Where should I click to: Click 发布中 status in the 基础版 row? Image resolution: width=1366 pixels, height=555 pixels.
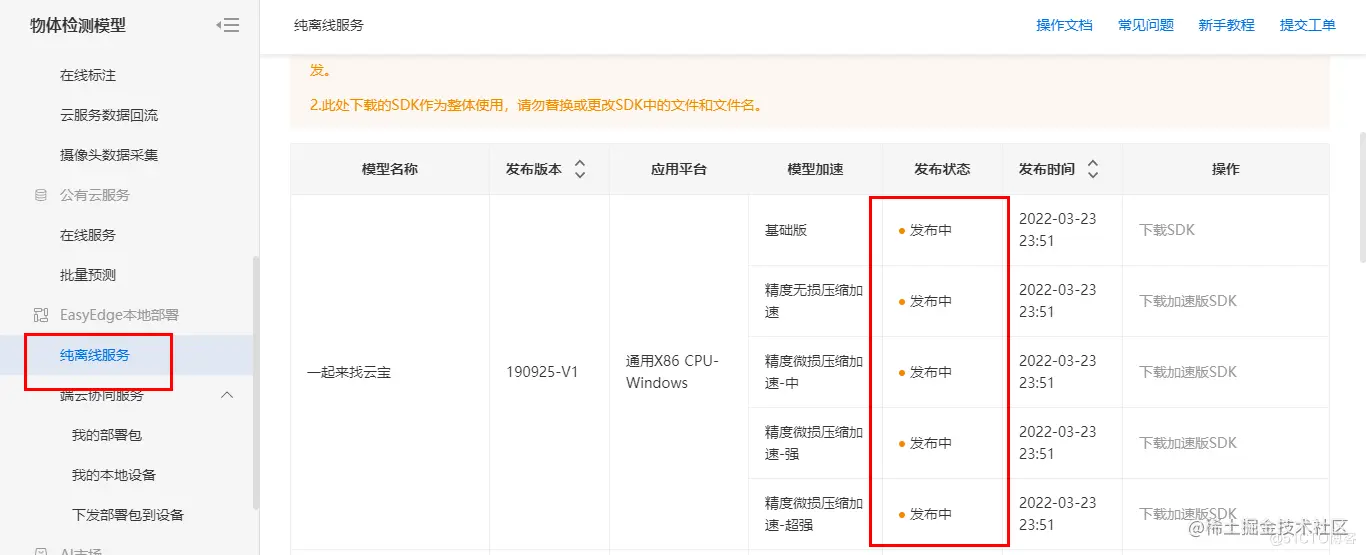931,230
